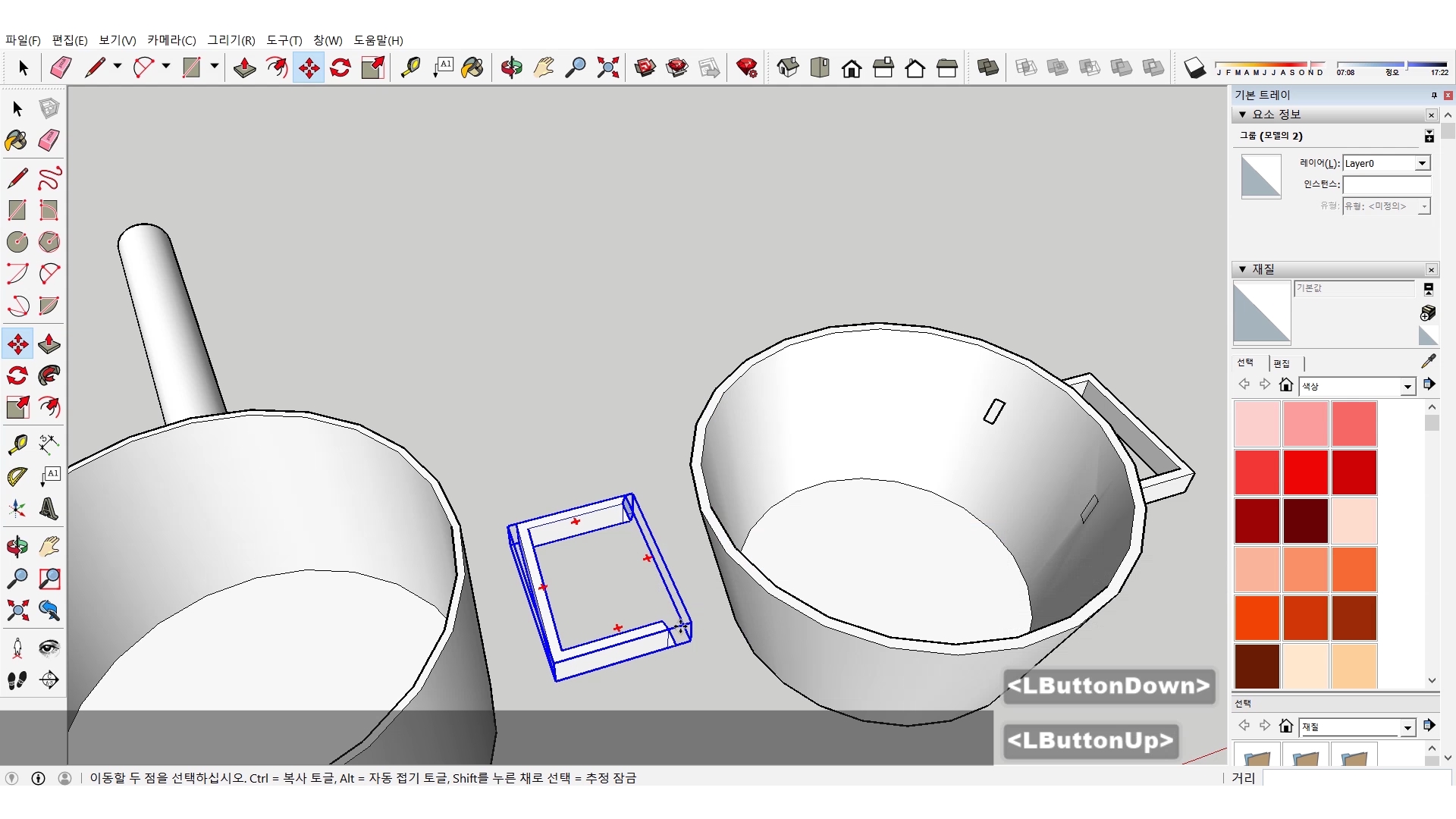1456x819 pixels.
Task: Click the material home button
Action: (1285, 385)
